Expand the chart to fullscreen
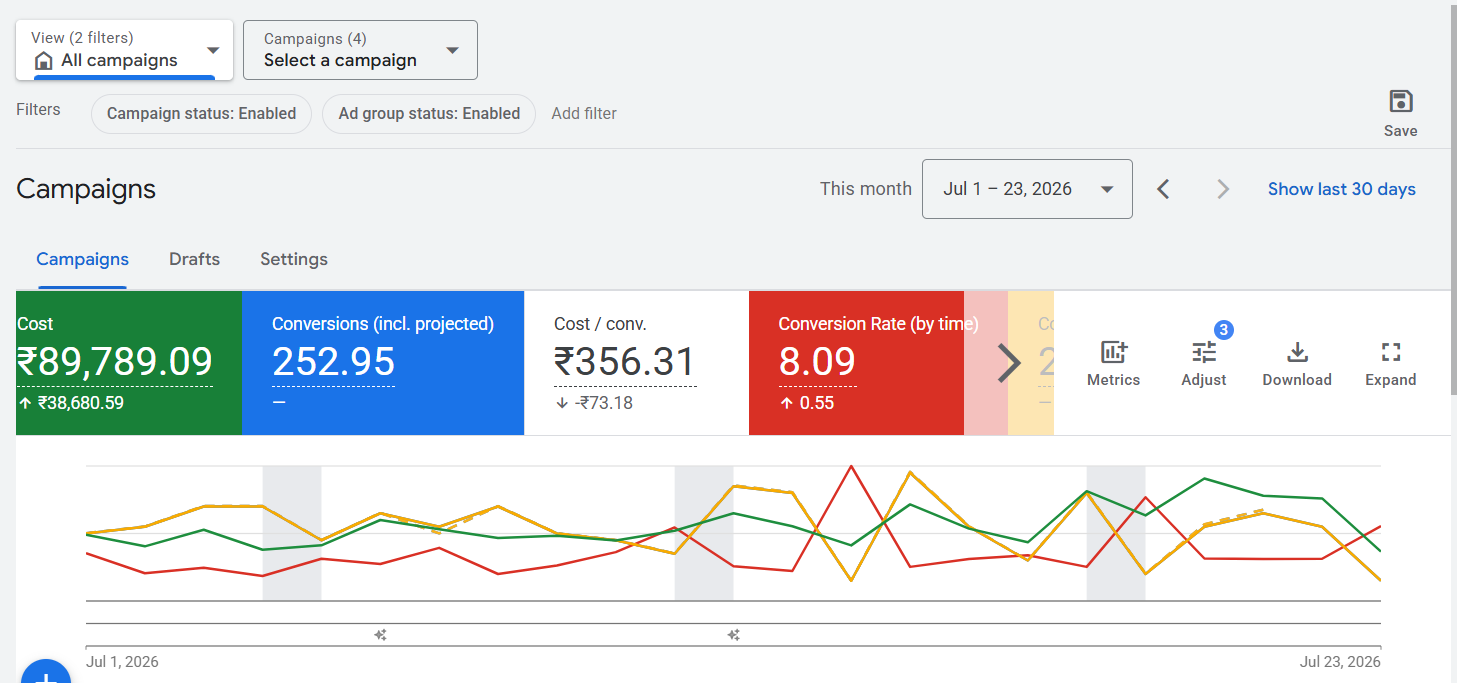Viewport: 1457px width, 683px height. [1391, 352]
